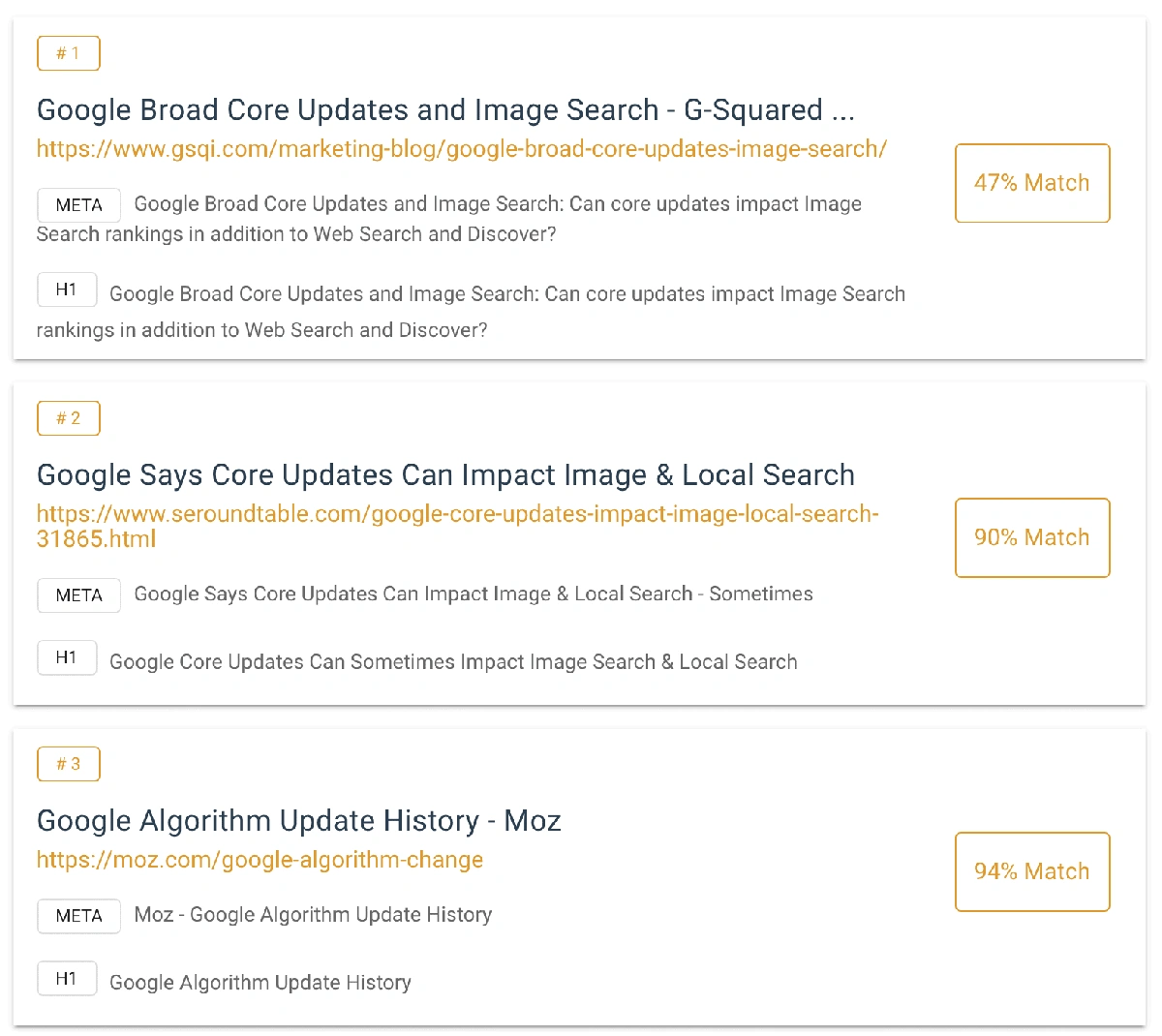Viewport: 1162px width, 1036px height.
Task: Select the 47% Match badge
Action: pos(1031,183)
